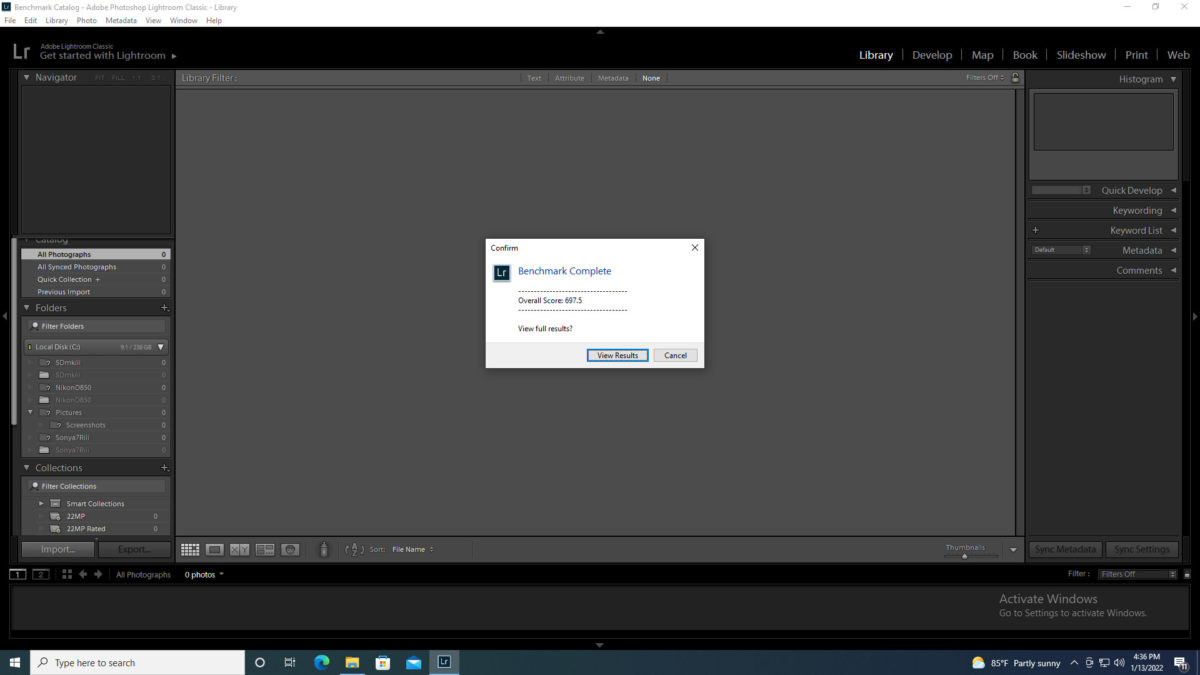Expand the Keywording panel
This screenshot has width=1200, height=675.
click(x=1173, y=210)
